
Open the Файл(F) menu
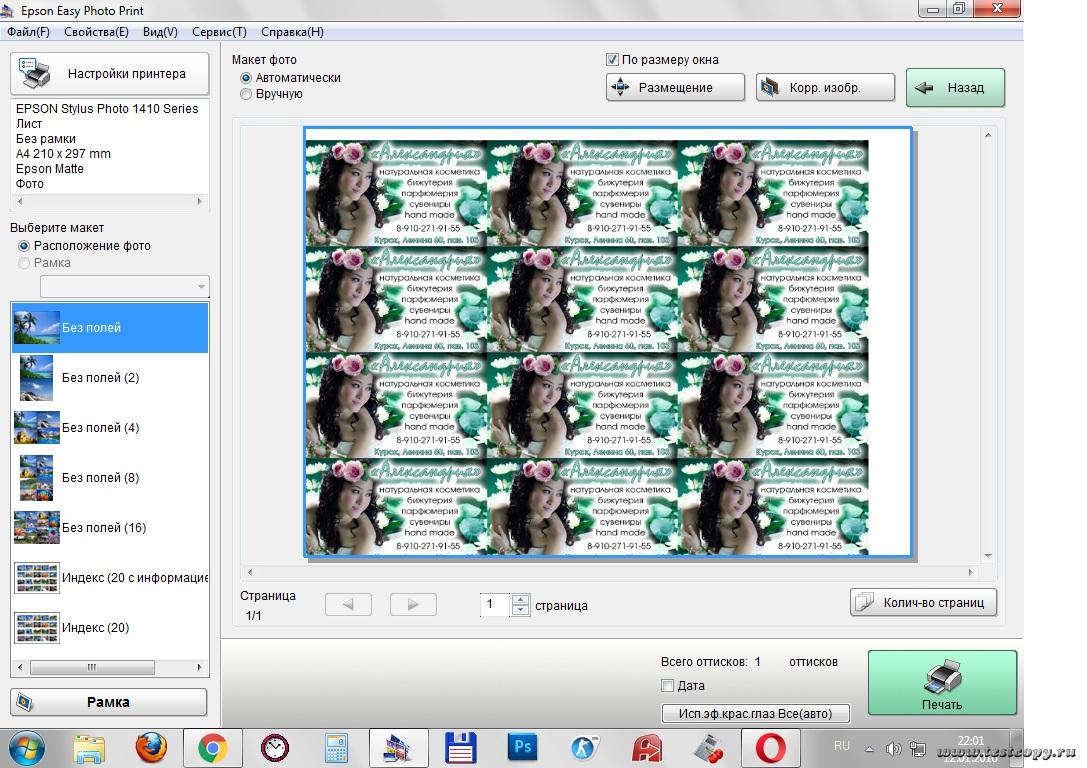pyautogui.click(x=28, y=32)
